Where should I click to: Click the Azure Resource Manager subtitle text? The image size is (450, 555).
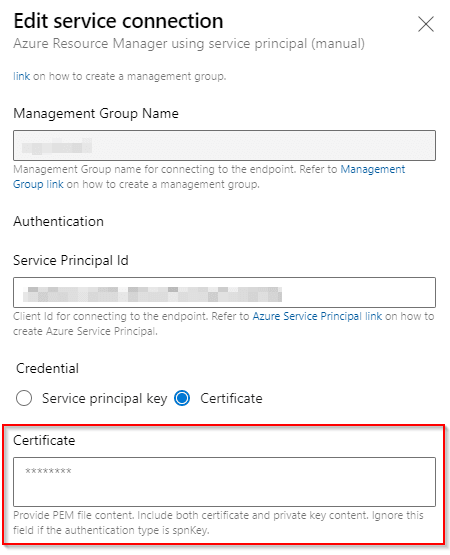point(189,44)
